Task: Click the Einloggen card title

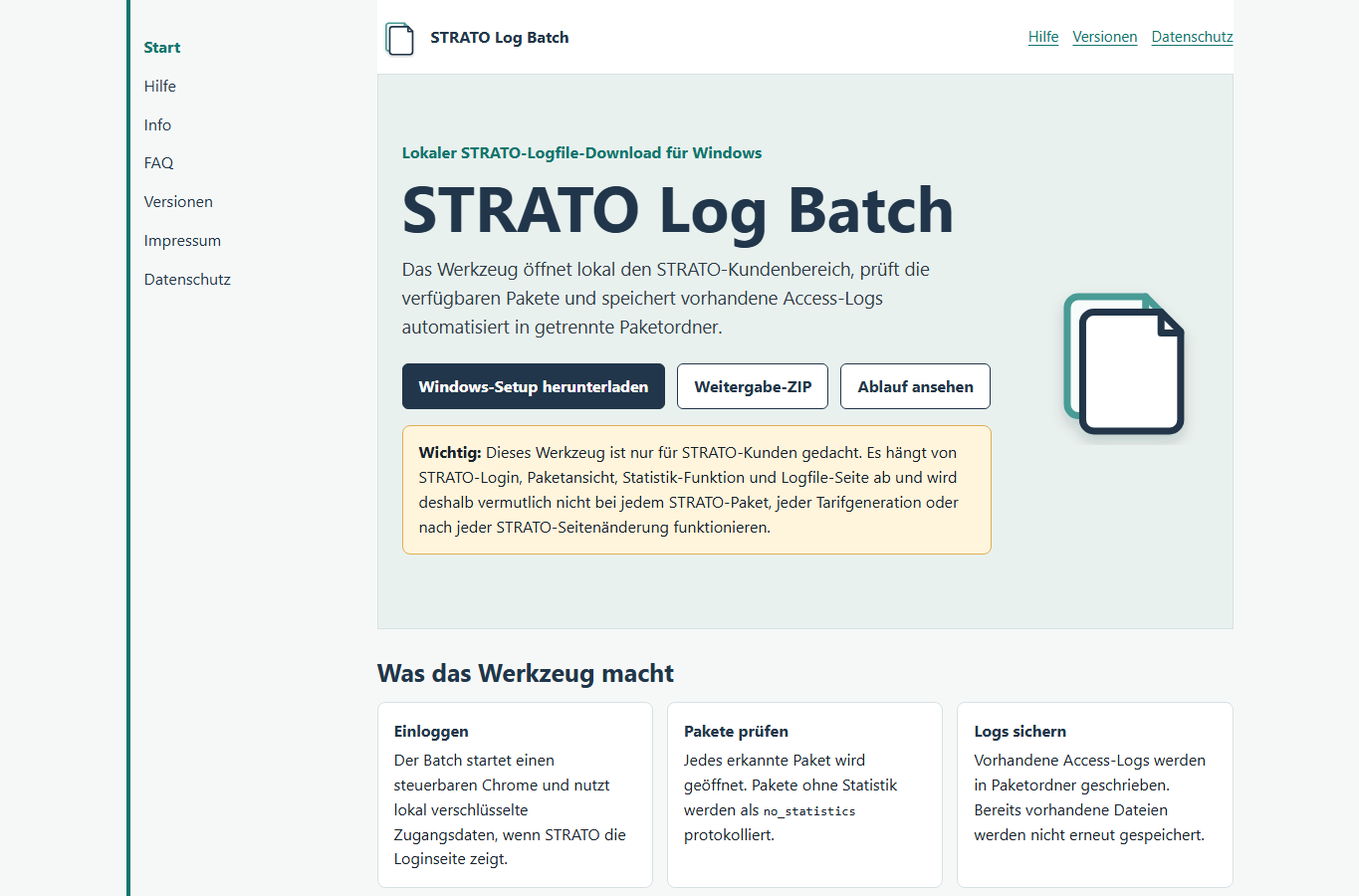Action: (x=431, y=732)
